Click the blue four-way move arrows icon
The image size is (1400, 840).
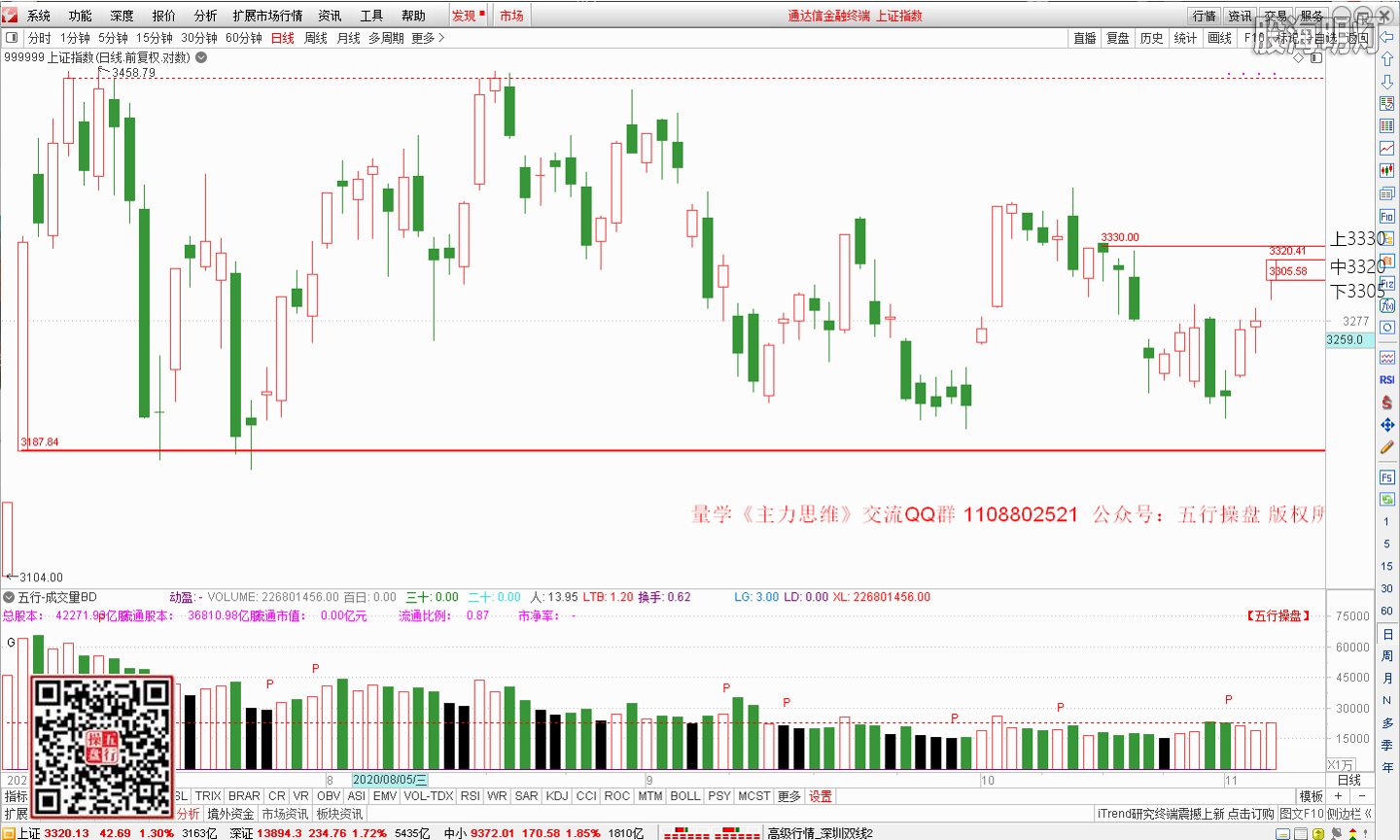(1386, 425)
